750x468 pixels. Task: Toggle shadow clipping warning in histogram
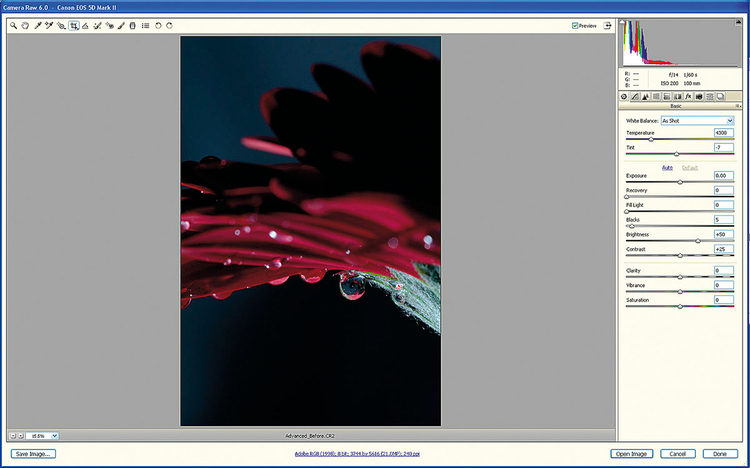pos(622,22)
